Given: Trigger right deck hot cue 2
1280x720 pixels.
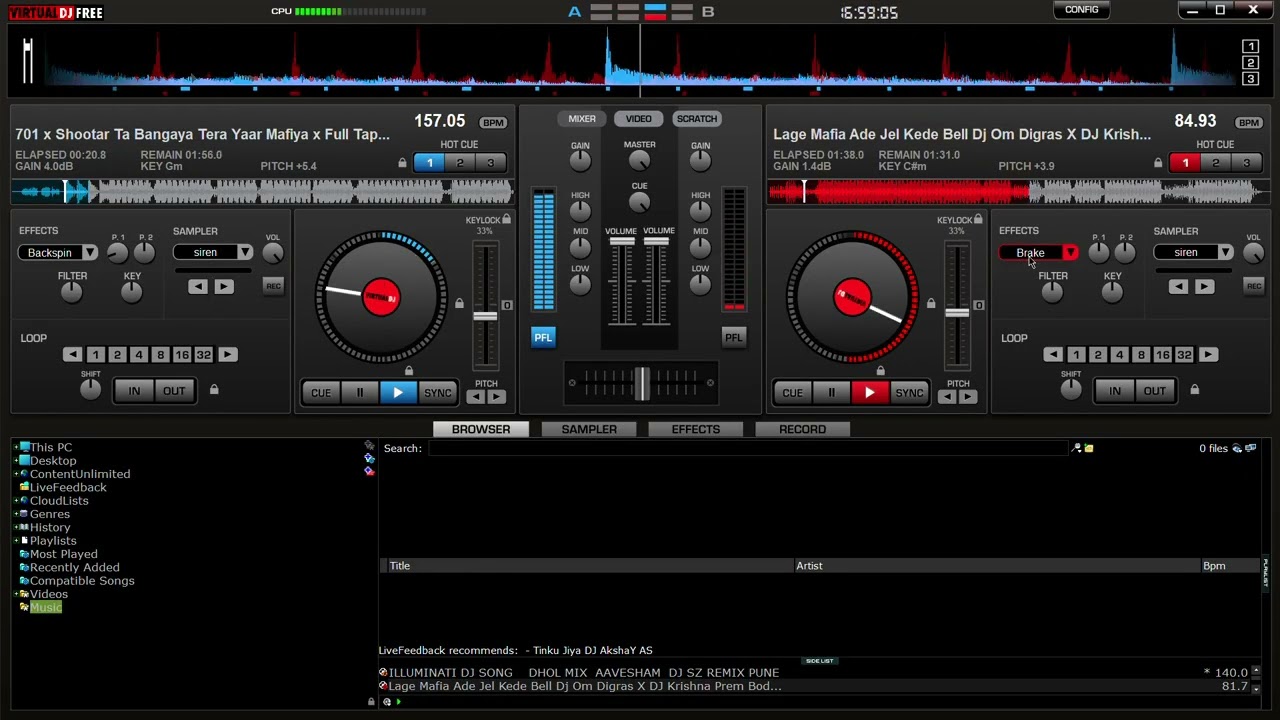Looking at the screenshot, I should (x=1215, y=163).
